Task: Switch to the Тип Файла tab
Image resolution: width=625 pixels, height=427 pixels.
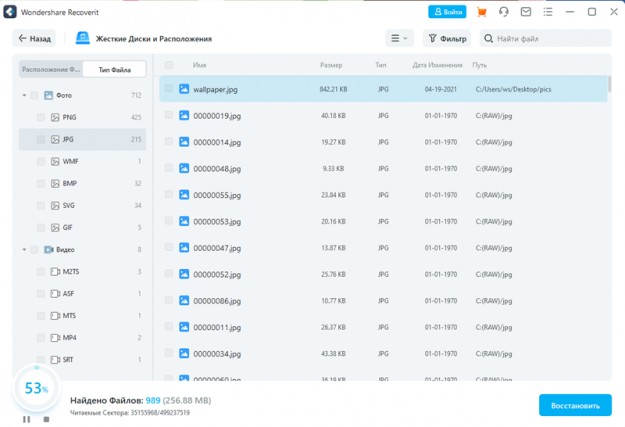Action: 113,70
